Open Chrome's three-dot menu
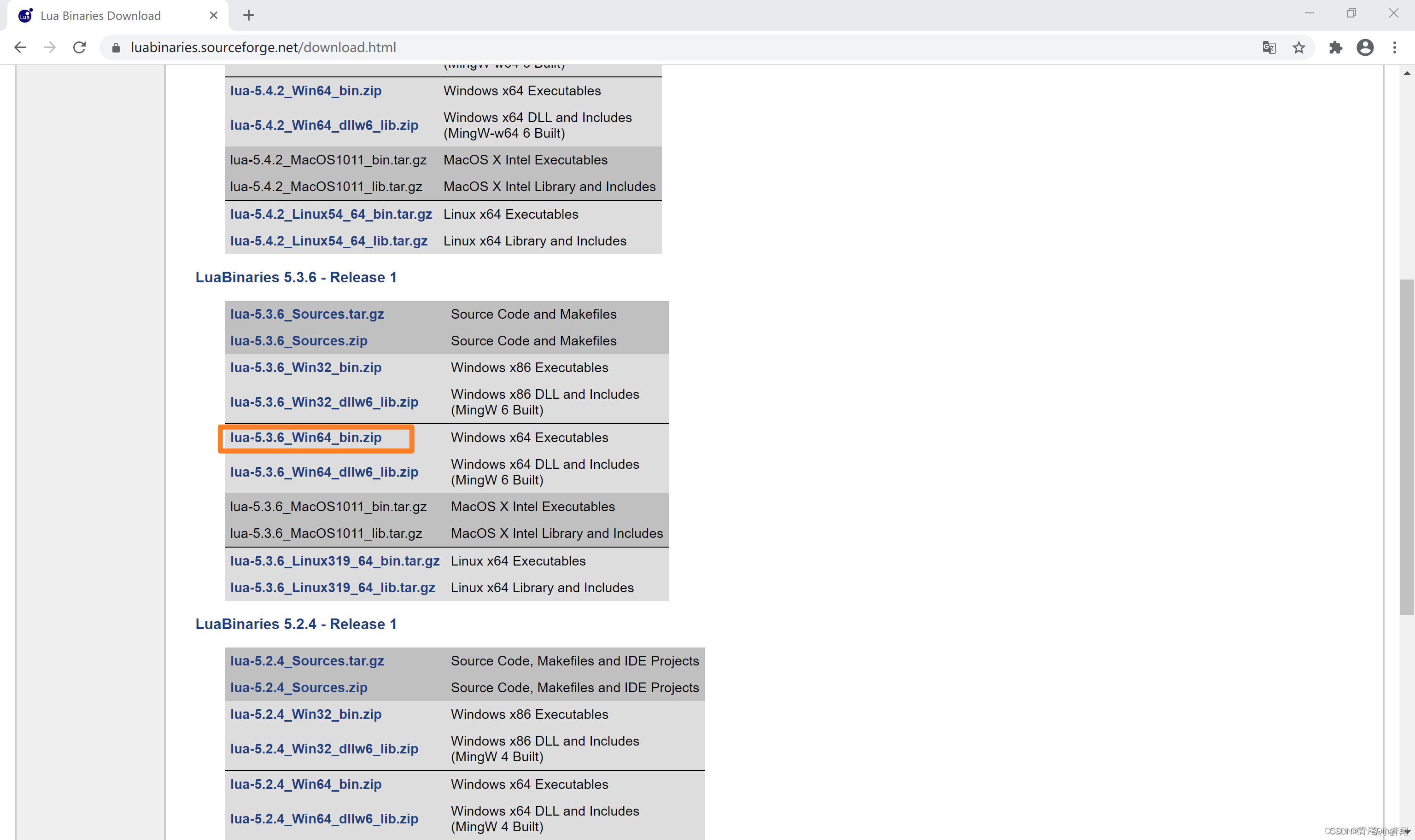The image size is (1415, 840). [x=1395, y=47]
